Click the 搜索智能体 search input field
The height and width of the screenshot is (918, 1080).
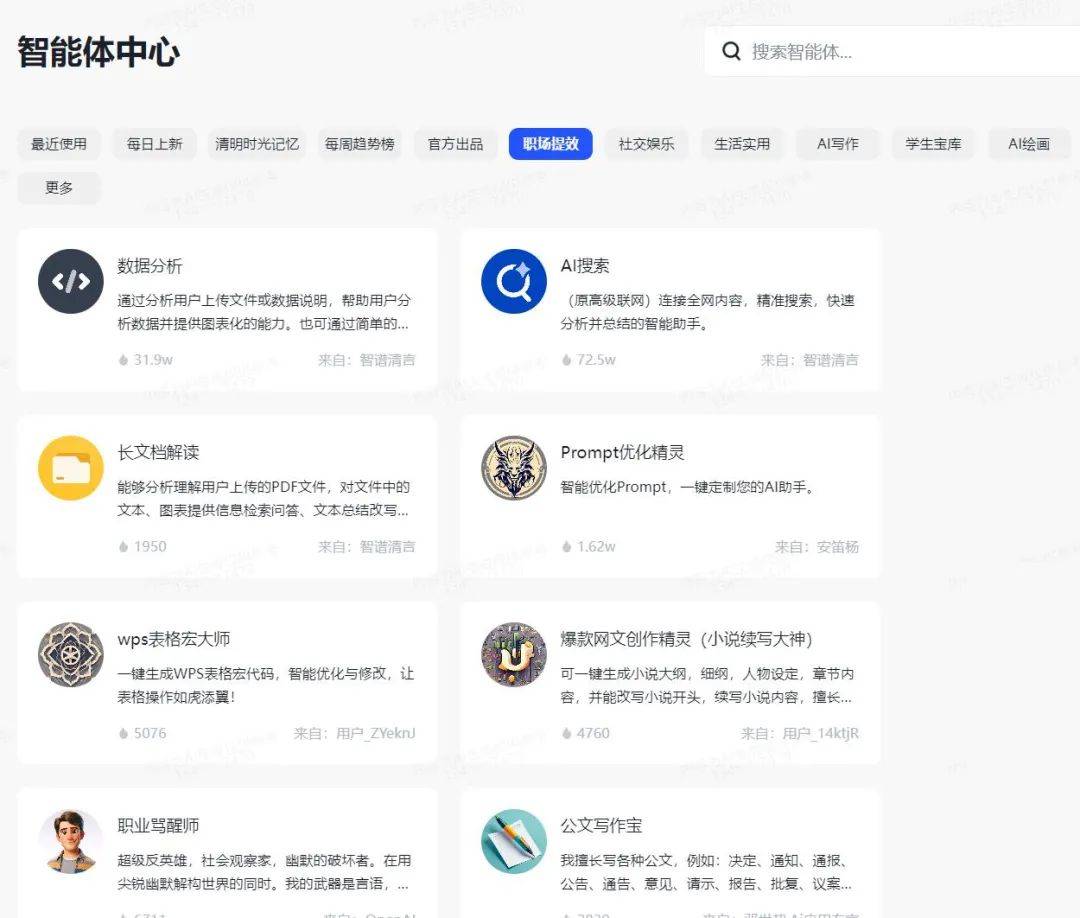click(x=820, y=51)
